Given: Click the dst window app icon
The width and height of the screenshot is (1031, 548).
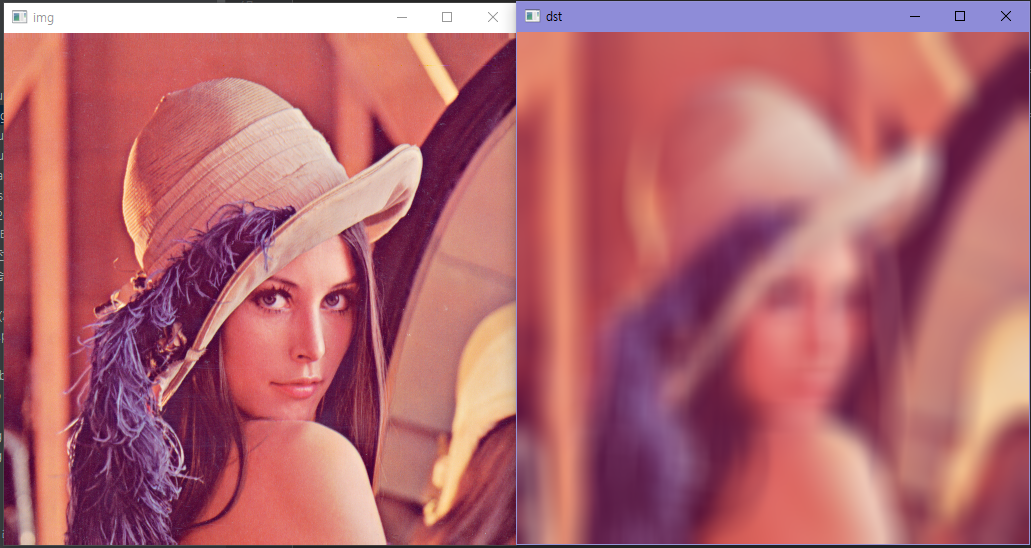Looking at the screenshot, I should (x=533, y=16).
